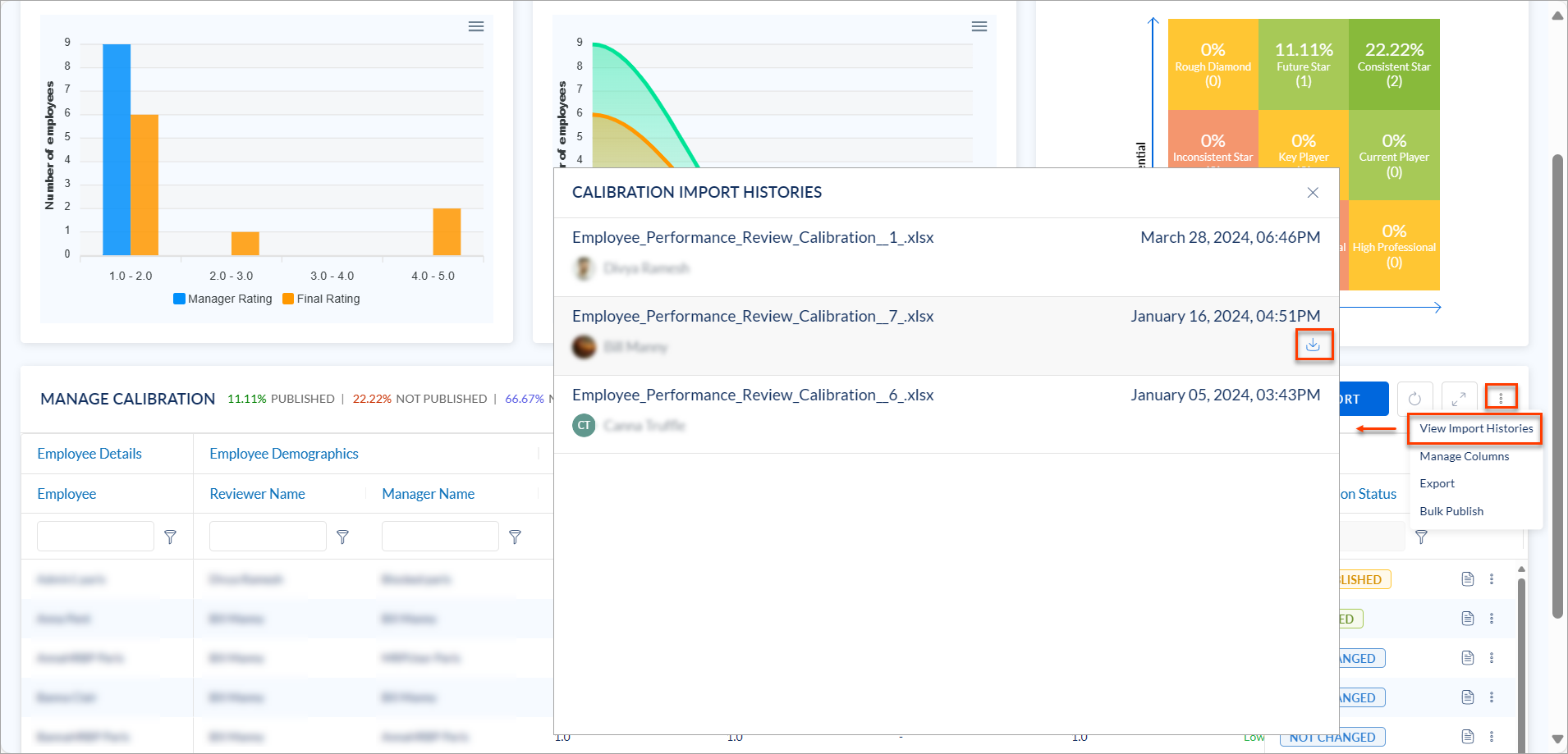The width and height of the screenshot is (1568, 754).
Task: Click the Employee name filter input field
Action: pos(94,536)
